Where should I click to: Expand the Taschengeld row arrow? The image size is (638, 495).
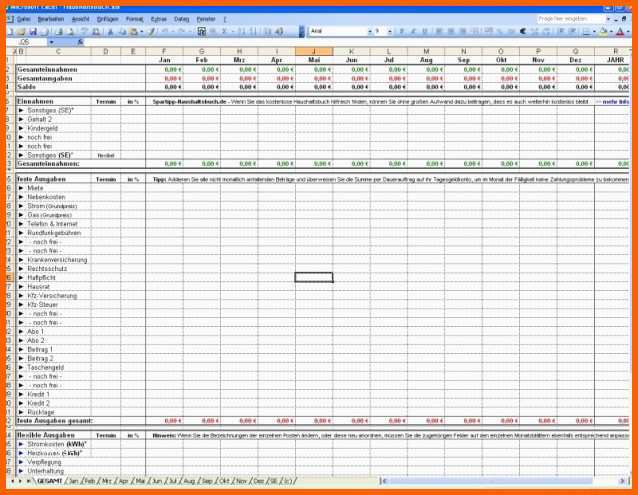point(21,367)
